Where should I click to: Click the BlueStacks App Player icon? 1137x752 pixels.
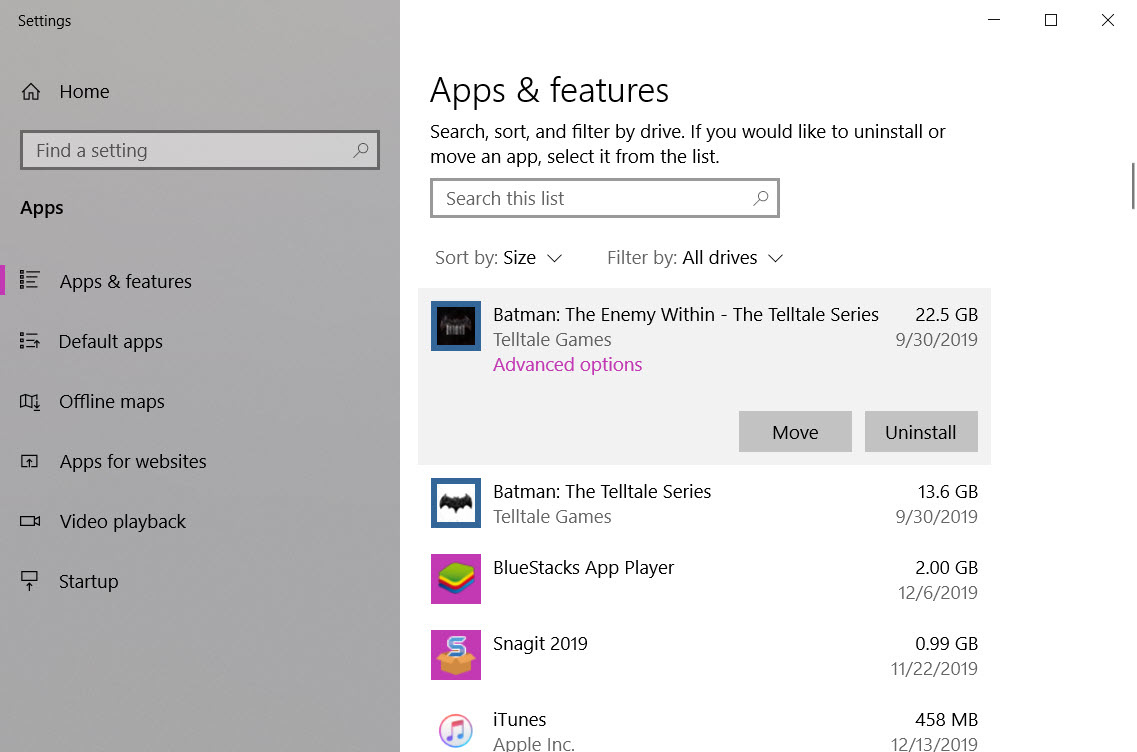[455, 579]
